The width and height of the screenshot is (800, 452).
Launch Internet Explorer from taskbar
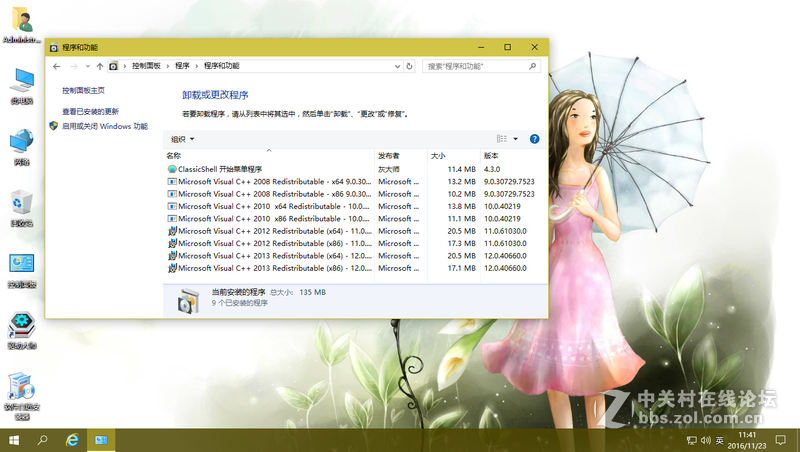[x=72, y=440]
